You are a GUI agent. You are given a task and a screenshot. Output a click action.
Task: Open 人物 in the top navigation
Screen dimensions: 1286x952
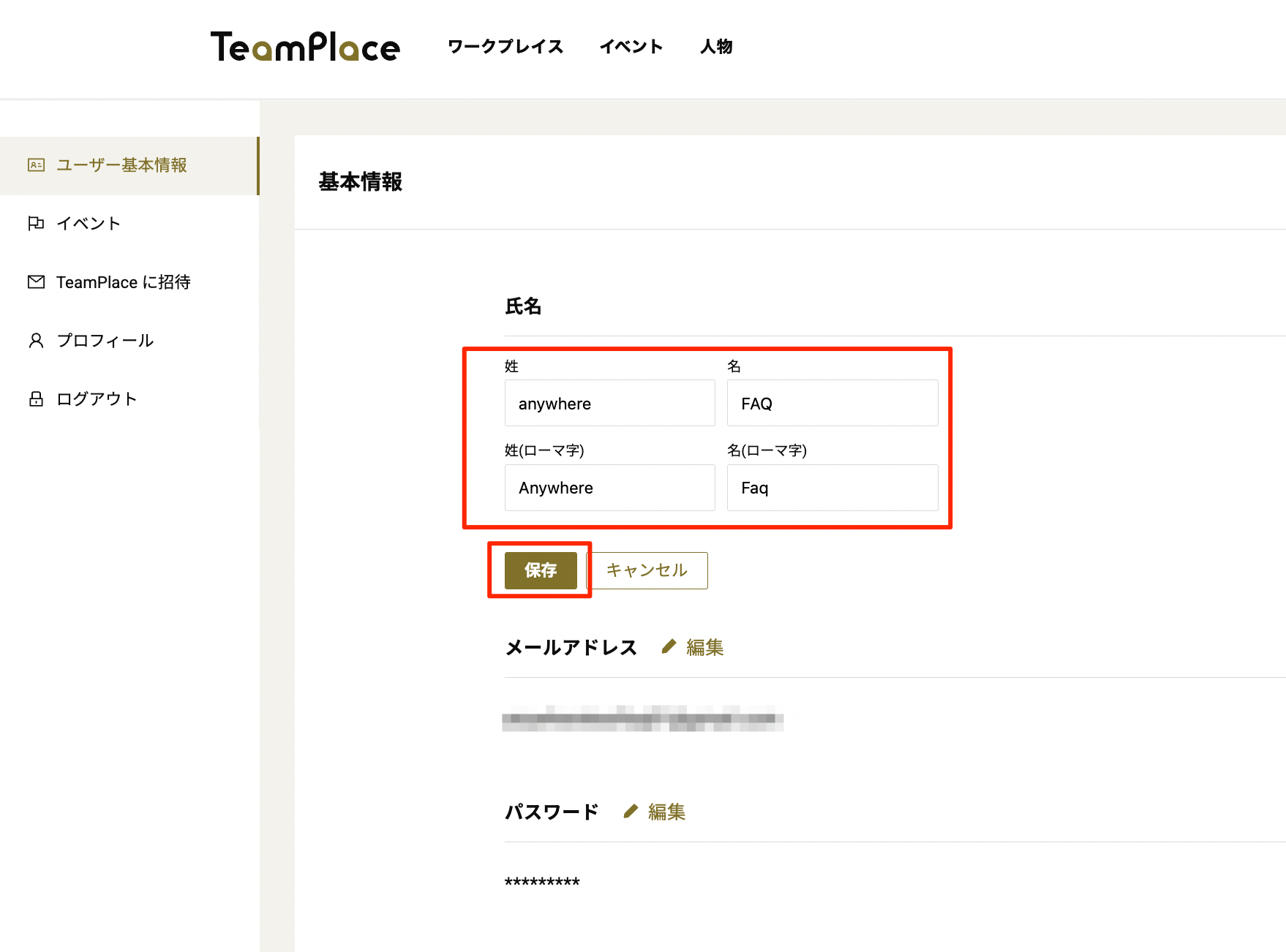coord(715,47)
